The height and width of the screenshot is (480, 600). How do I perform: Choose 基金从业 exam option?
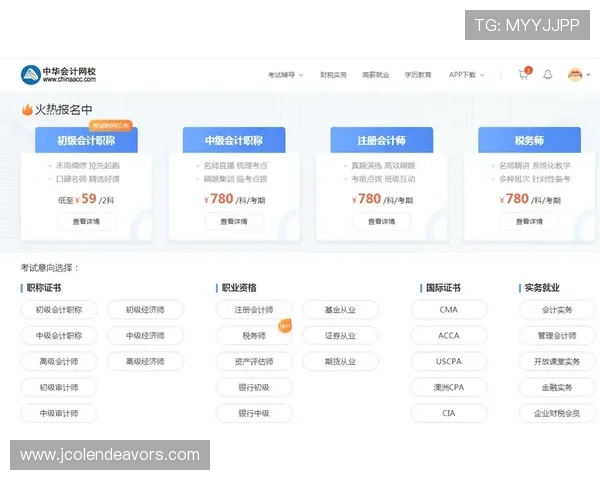[x=341, y=310]
